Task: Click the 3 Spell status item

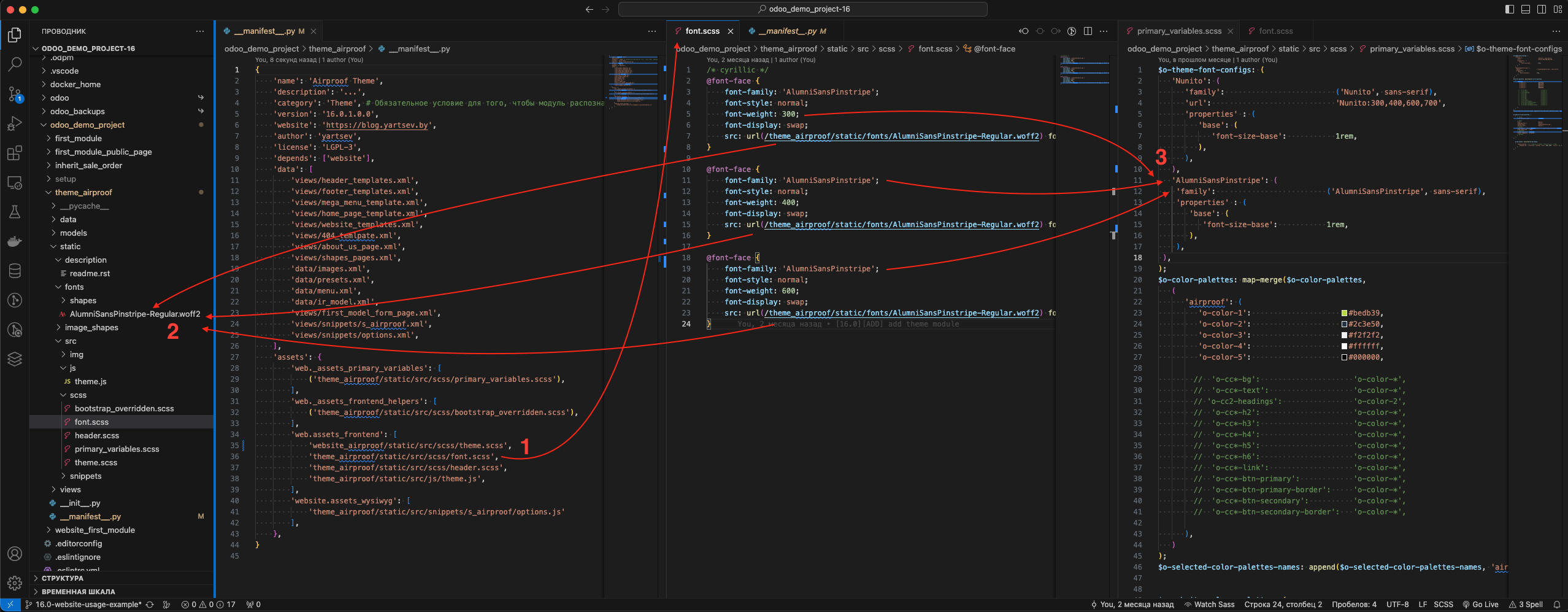Action: point(1526,605)
